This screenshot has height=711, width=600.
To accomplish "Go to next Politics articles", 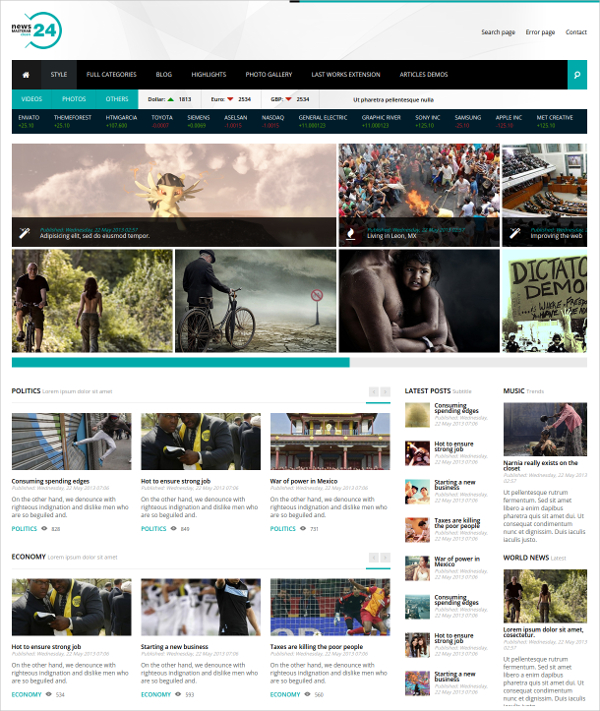I will pos(385,392).
